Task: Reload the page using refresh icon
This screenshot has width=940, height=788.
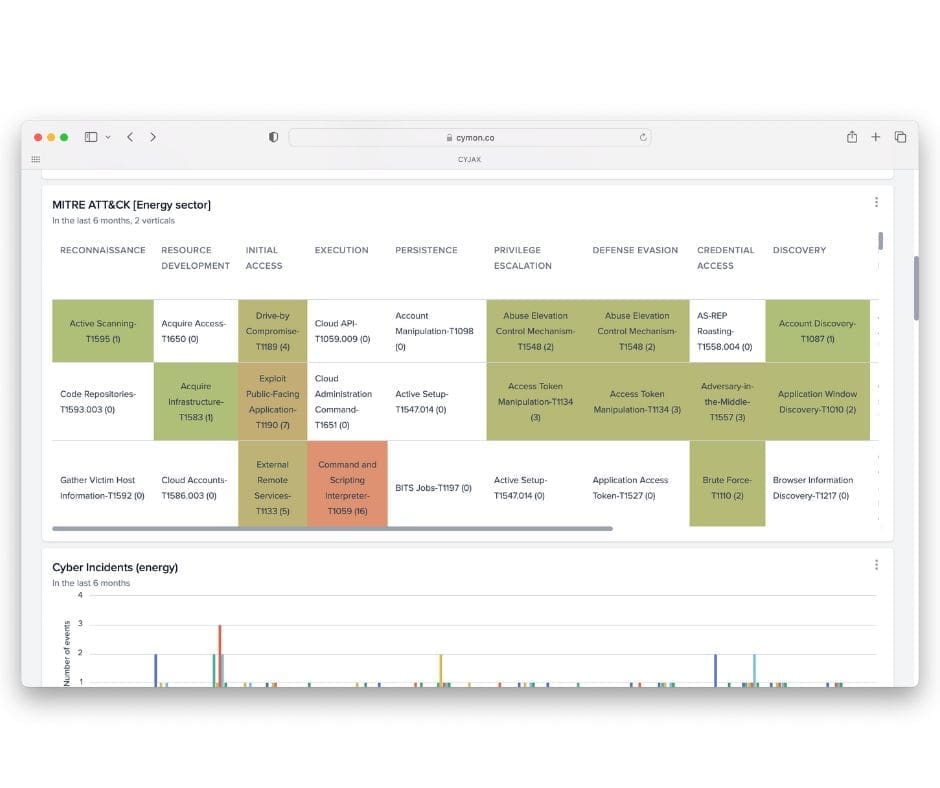Action: 642,137
